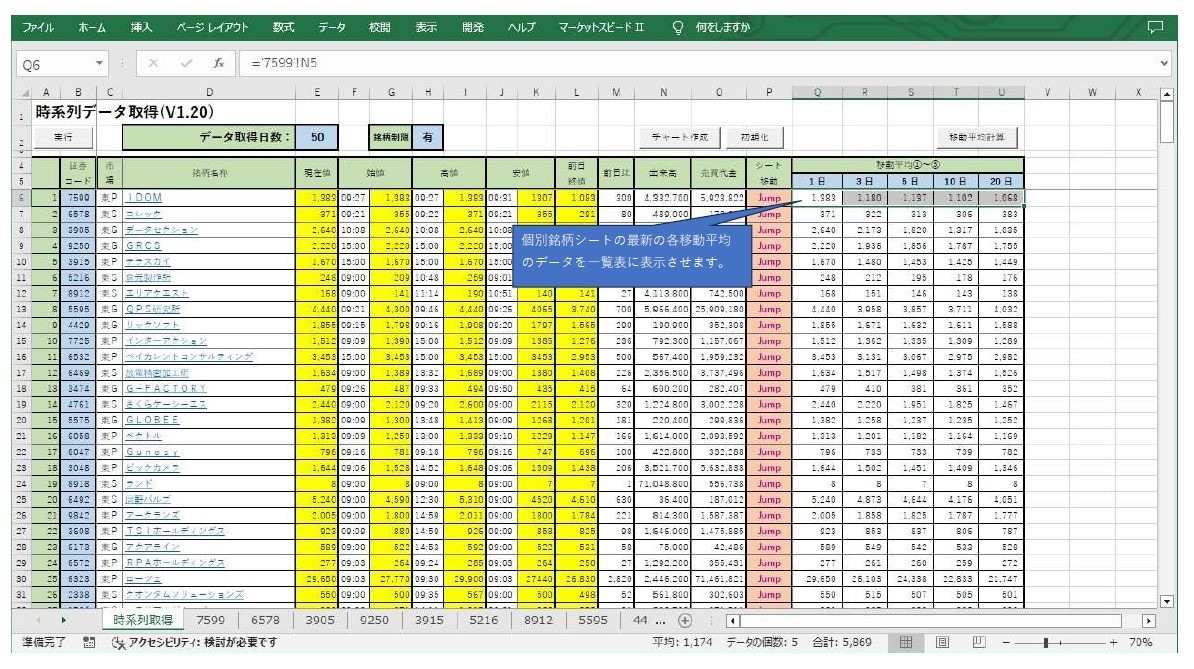The width and height of the screenshot is (1194, 669).
Task: Open the IDOM stock name link
Action: (x=144, y=198)
